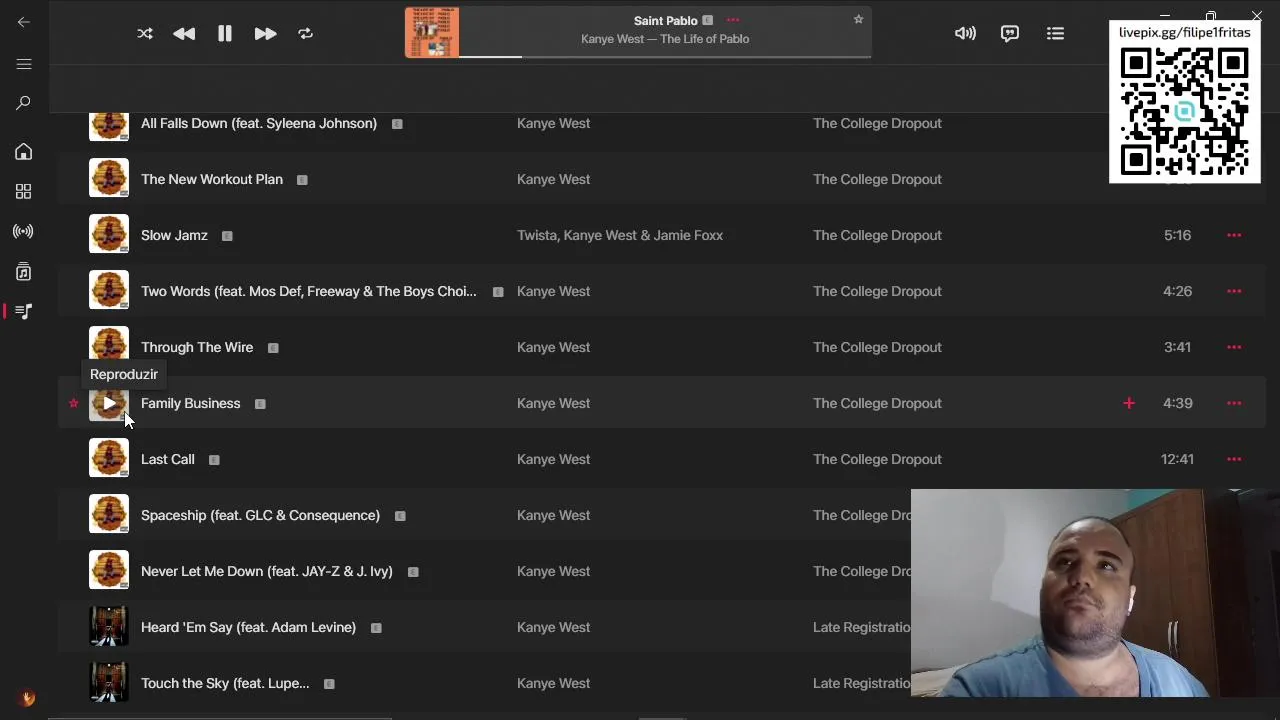Open more options for Two Words
This screenshot has height=720, width=1280.
pyautogui.click(x=1234, y=291)
